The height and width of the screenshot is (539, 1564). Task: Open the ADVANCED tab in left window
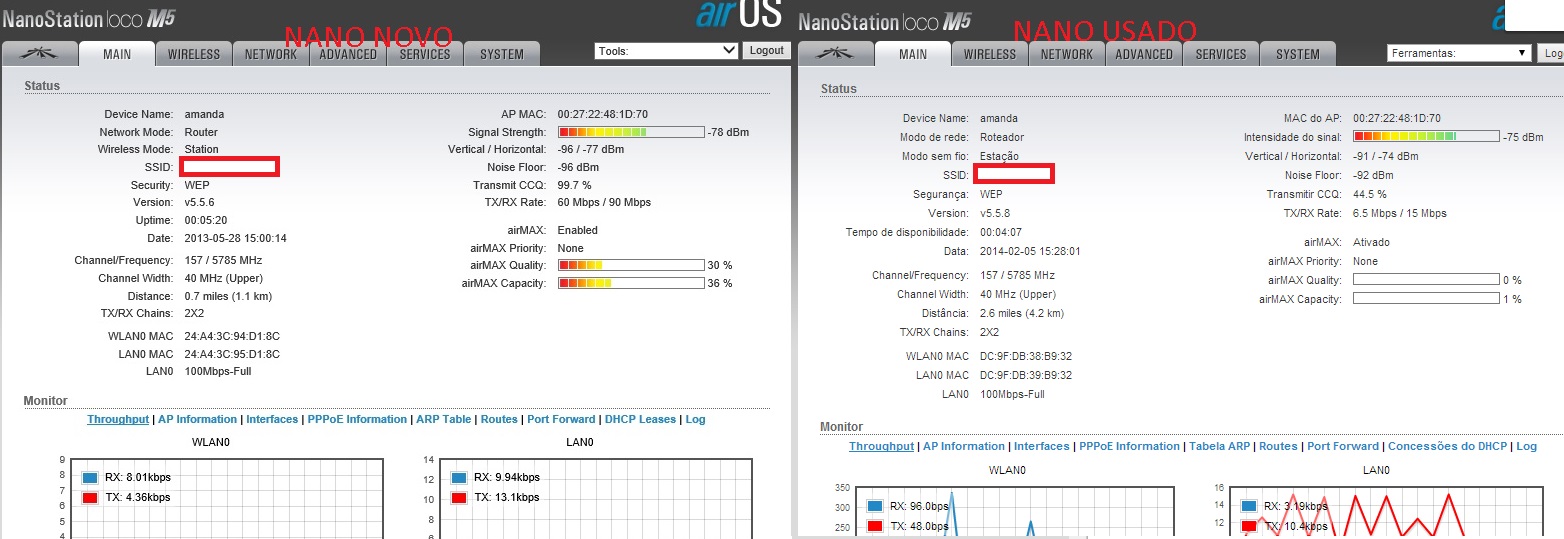(x=348, y=54)
